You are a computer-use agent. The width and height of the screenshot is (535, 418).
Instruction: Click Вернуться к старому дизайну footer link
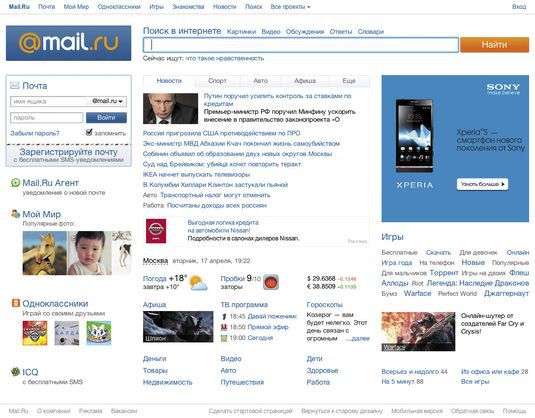pos(342,411)
